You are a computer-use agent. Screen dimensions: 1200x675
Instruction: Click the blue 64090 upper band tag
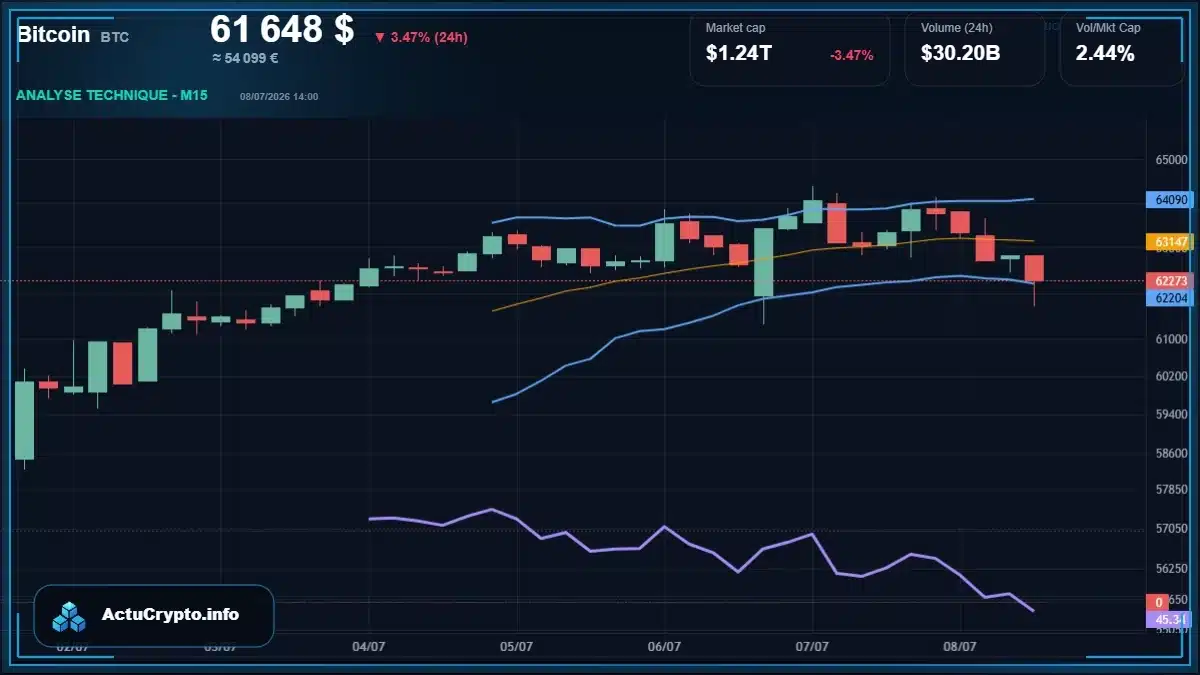[1169, 199]
